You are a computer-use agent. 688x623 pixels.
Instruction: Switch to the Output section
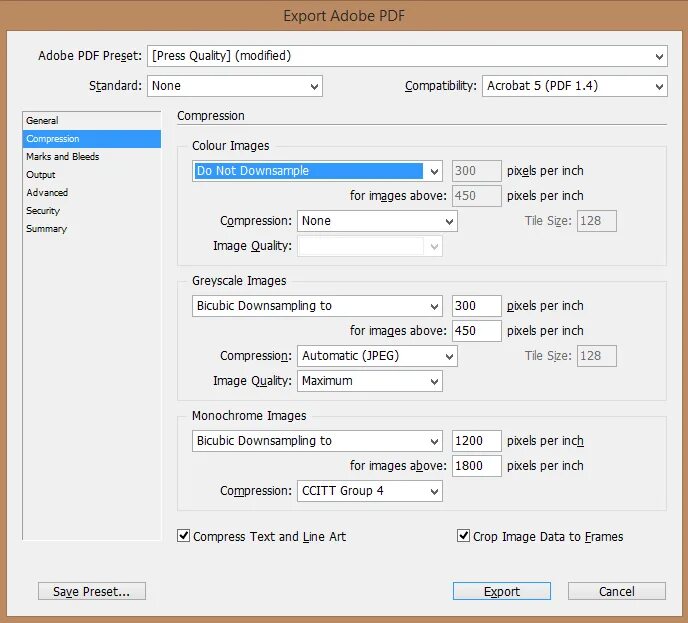[92, 175]
